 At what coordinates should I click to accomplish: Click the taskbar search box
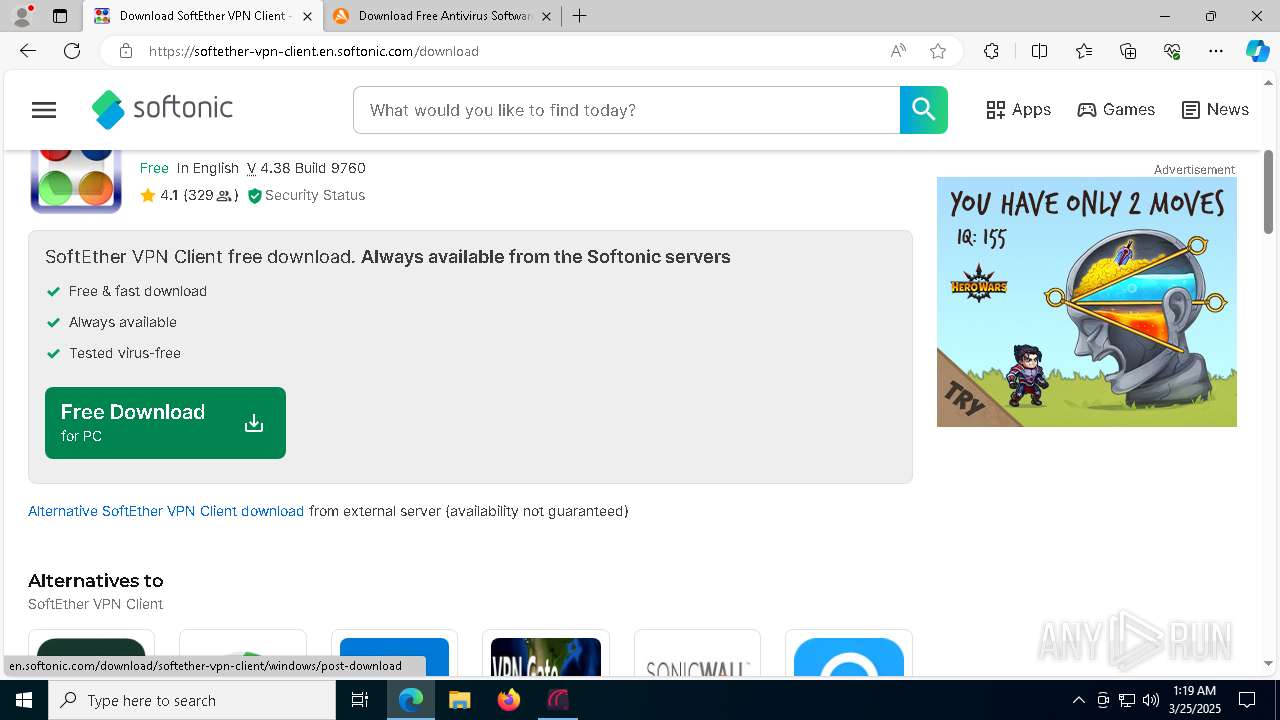(x=192, y=700)
